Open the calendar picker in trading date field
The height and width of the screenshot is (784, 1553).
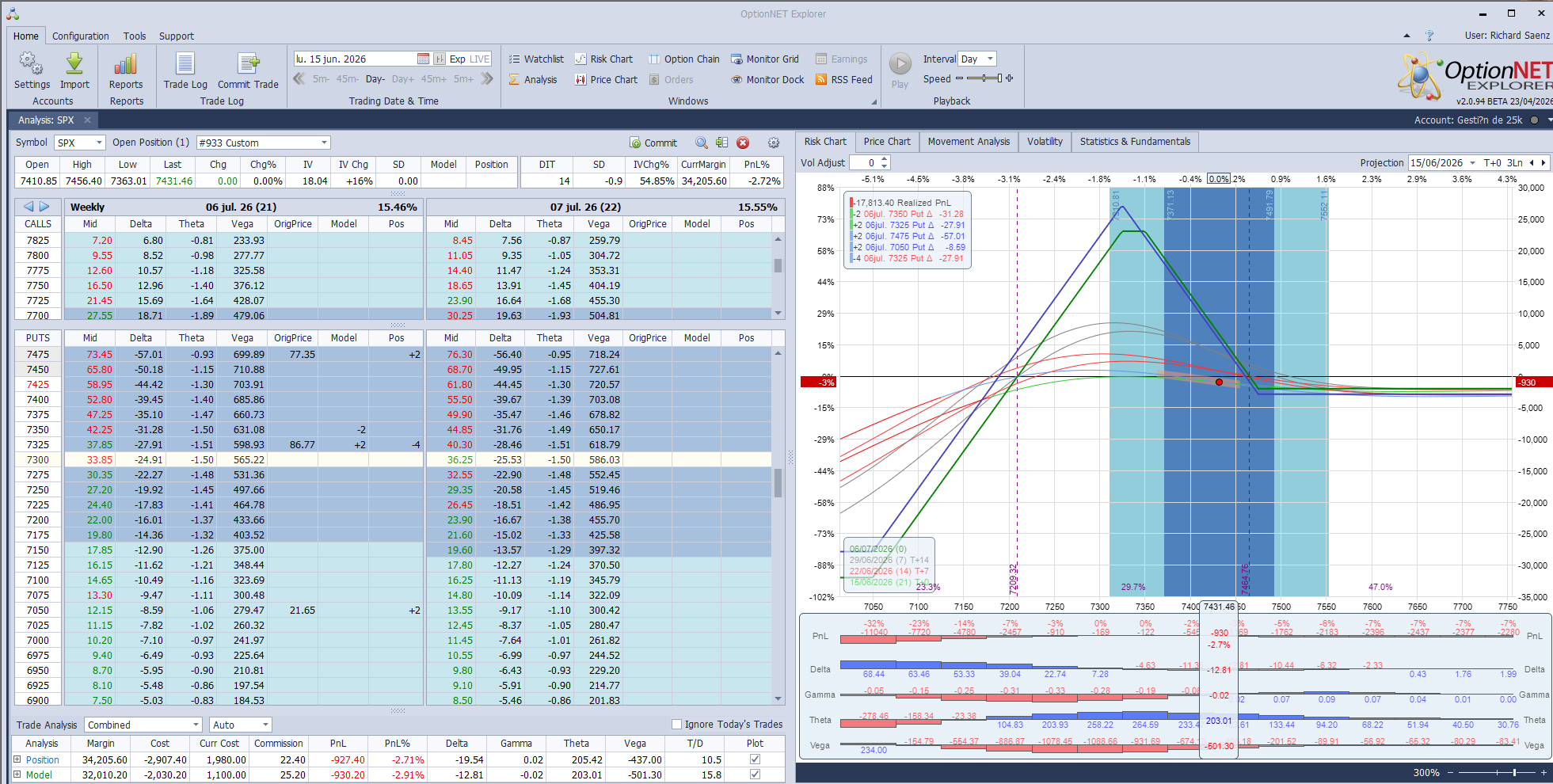click(x=423, y=59)
